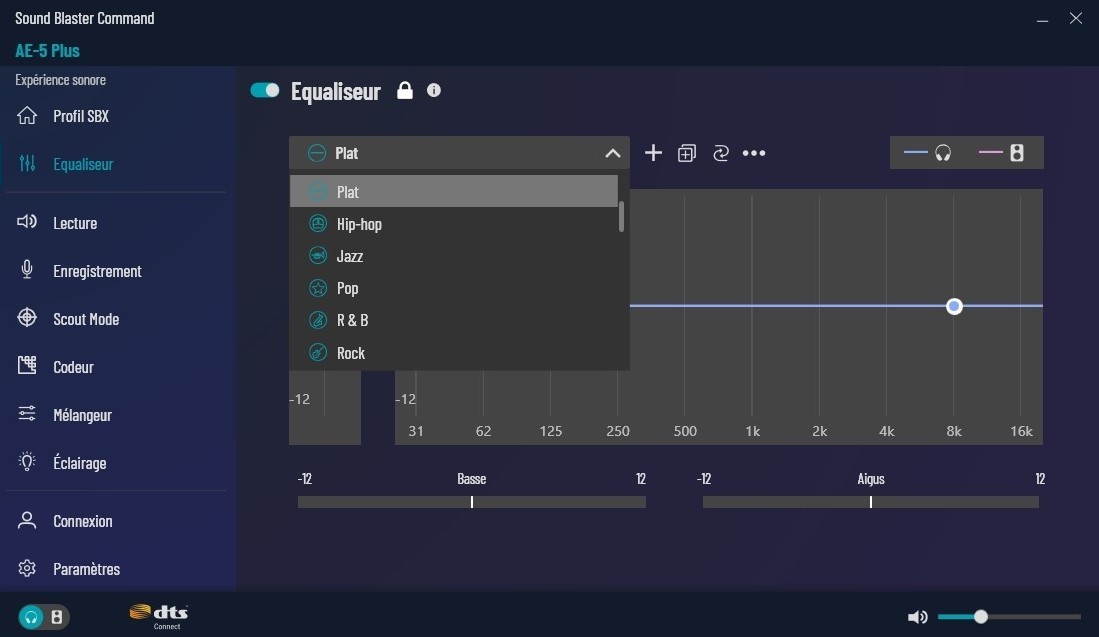
Task: Click the 16k frequency label
Action: [1020, 431]
